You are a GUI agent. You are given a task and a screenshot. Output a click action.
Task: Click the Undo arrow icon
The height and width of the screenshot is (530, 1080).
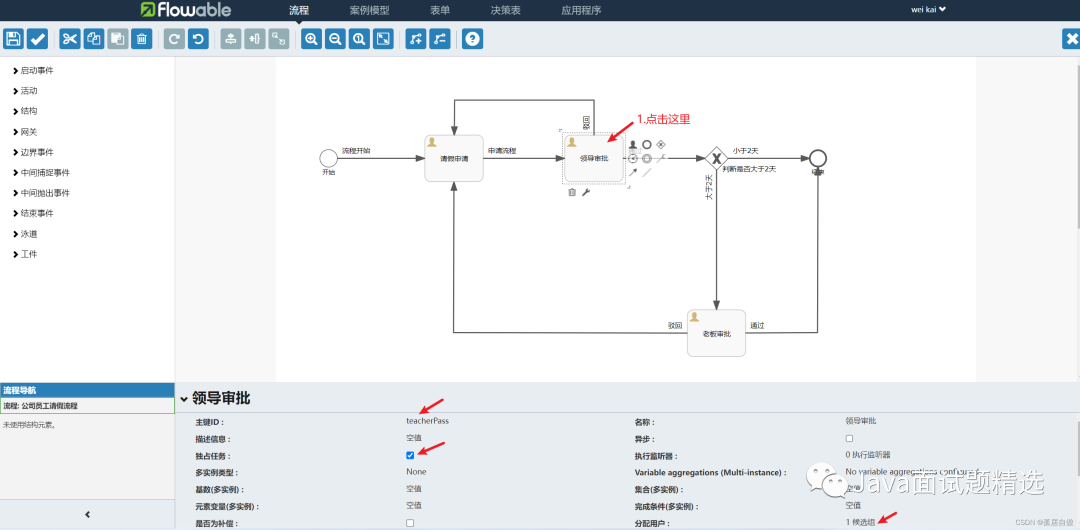(198, 39)
